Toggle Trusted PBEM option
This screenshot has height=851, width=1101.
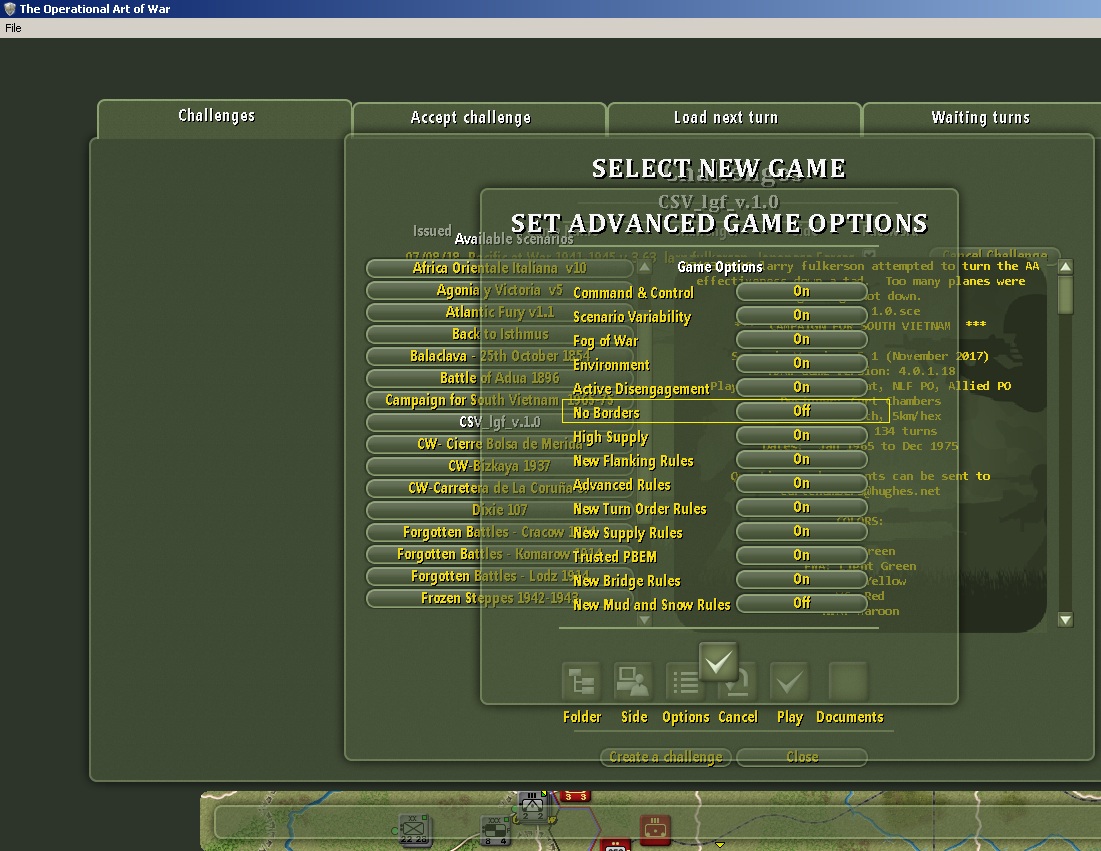[x=801, y=555]
